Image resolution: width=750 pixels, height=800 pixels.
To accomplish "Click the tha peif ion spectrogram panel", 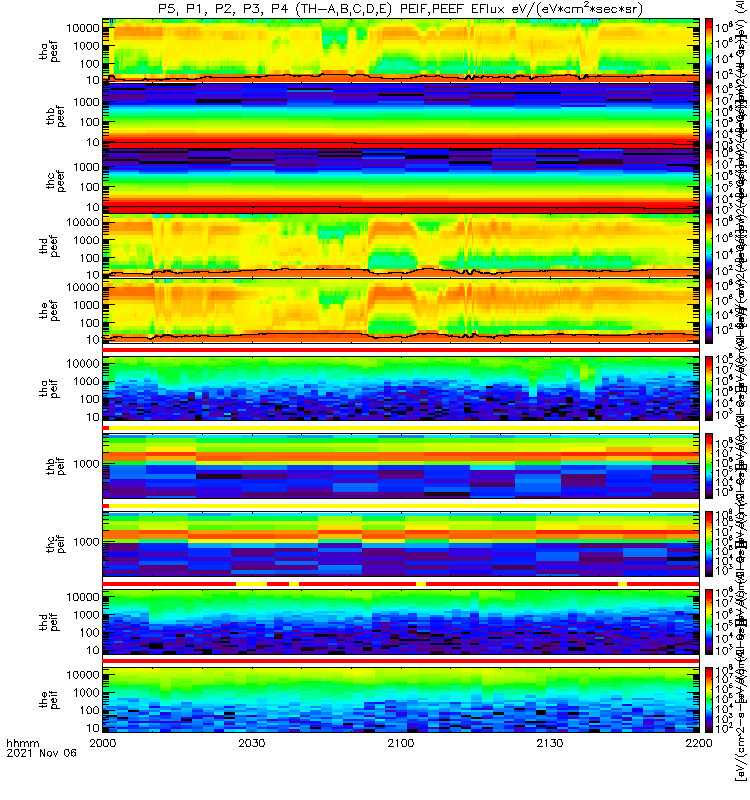I will tap(401, 388).
